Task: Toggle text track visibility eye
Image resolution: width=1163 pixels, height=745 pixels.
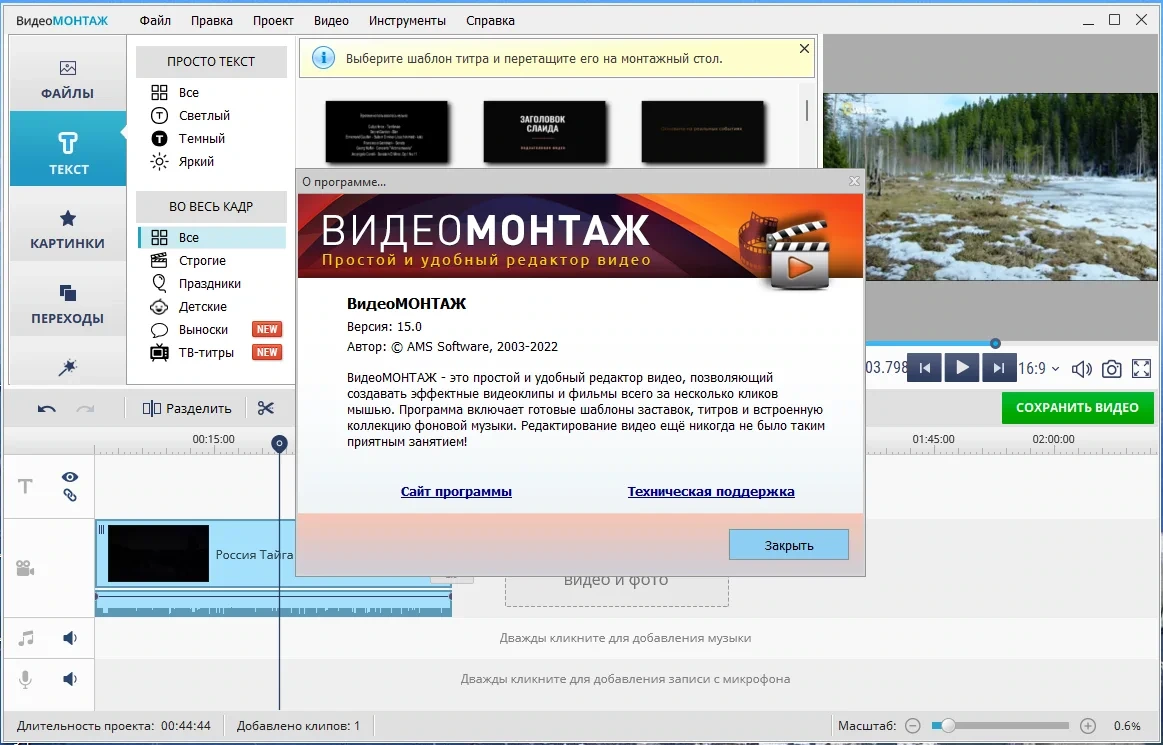Action: point(70,477)
